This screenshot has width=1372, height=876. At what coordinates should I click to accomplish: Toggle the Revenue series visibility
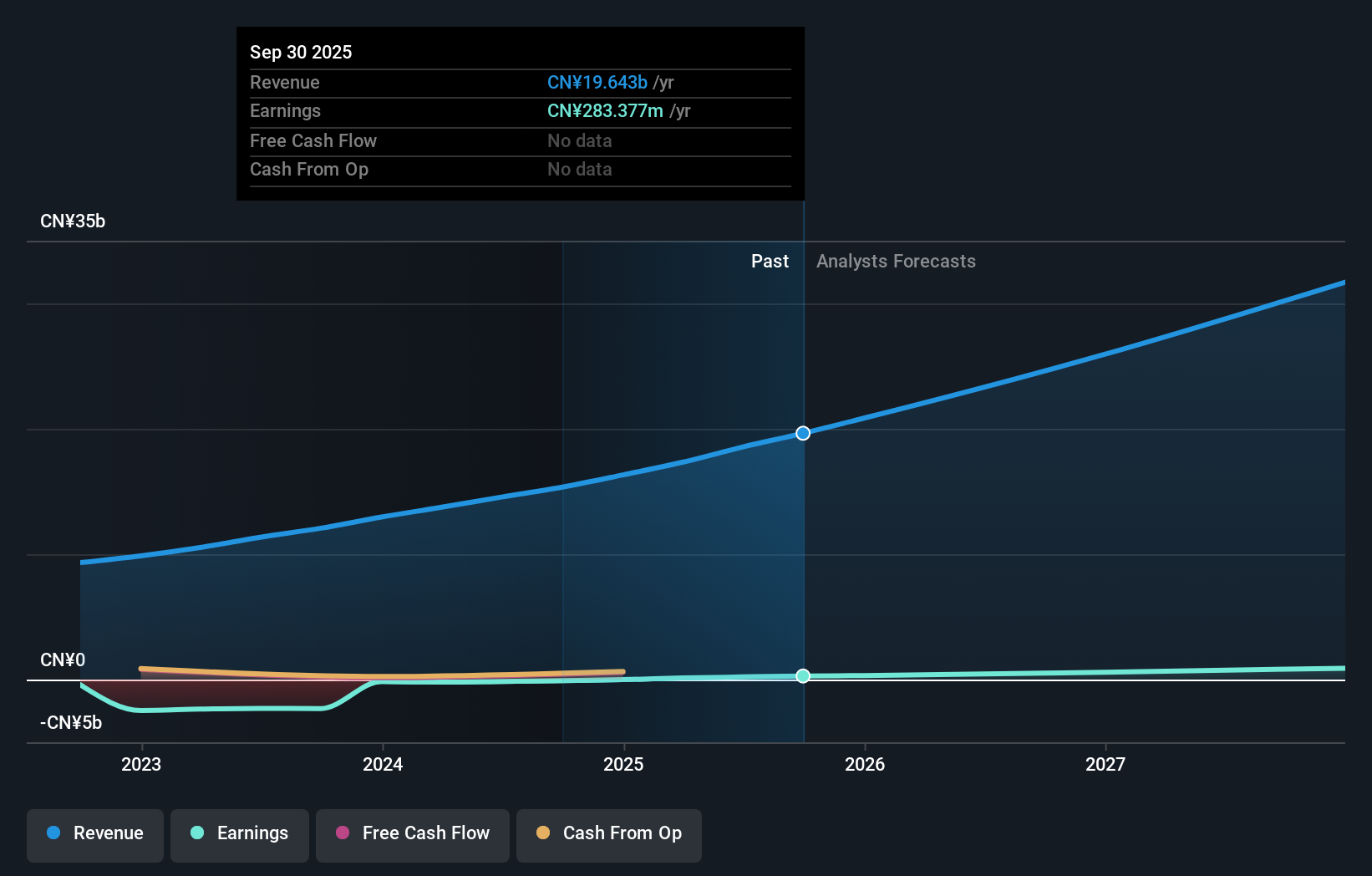click(94, 835)
